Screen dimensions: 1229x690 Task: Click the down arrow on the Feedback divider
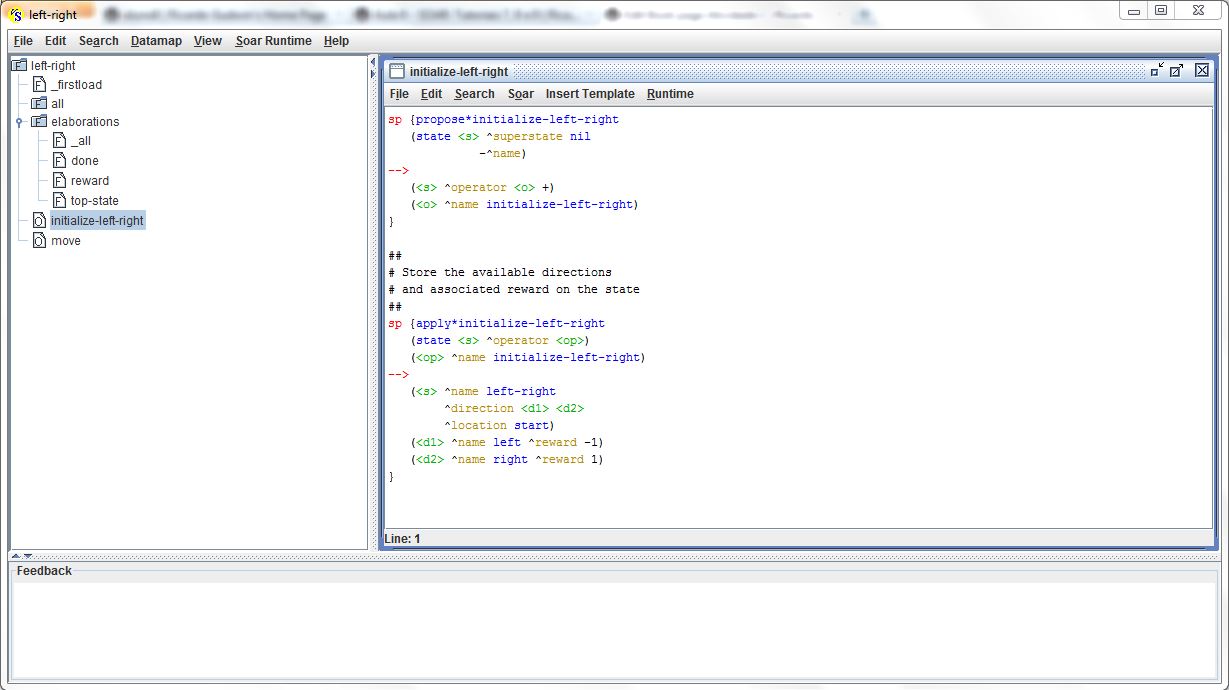28,556
